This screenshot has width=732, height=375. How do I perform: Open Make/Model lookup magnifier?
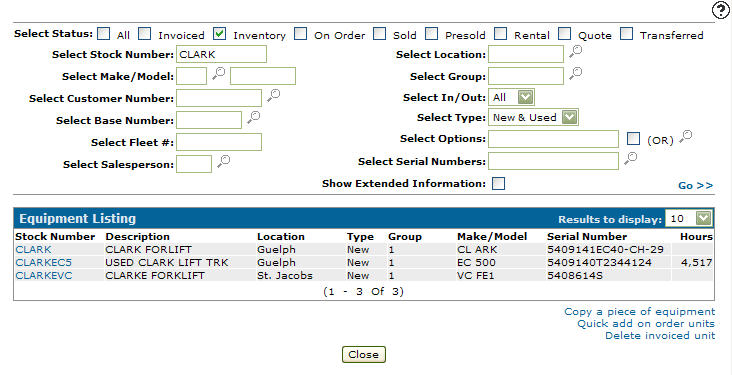[x=218, y=73]
